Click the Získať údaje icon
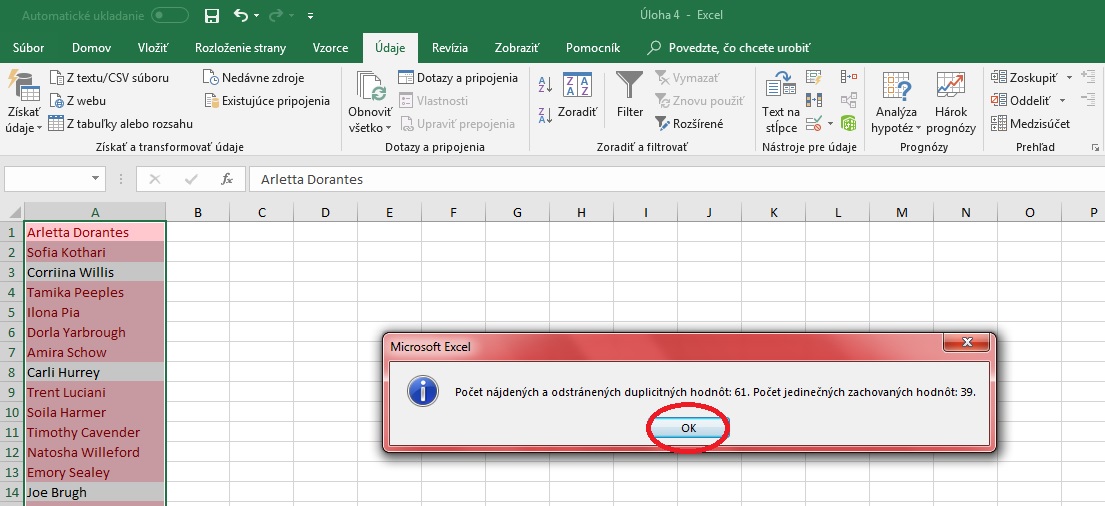 click(x=23, y=86)
